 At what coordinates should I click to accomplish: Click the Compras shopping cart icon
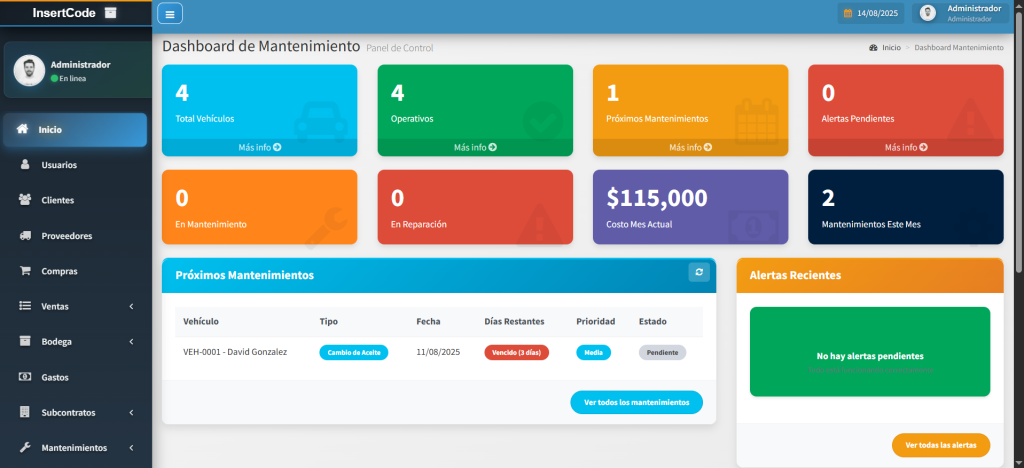(x=25, y=271)
